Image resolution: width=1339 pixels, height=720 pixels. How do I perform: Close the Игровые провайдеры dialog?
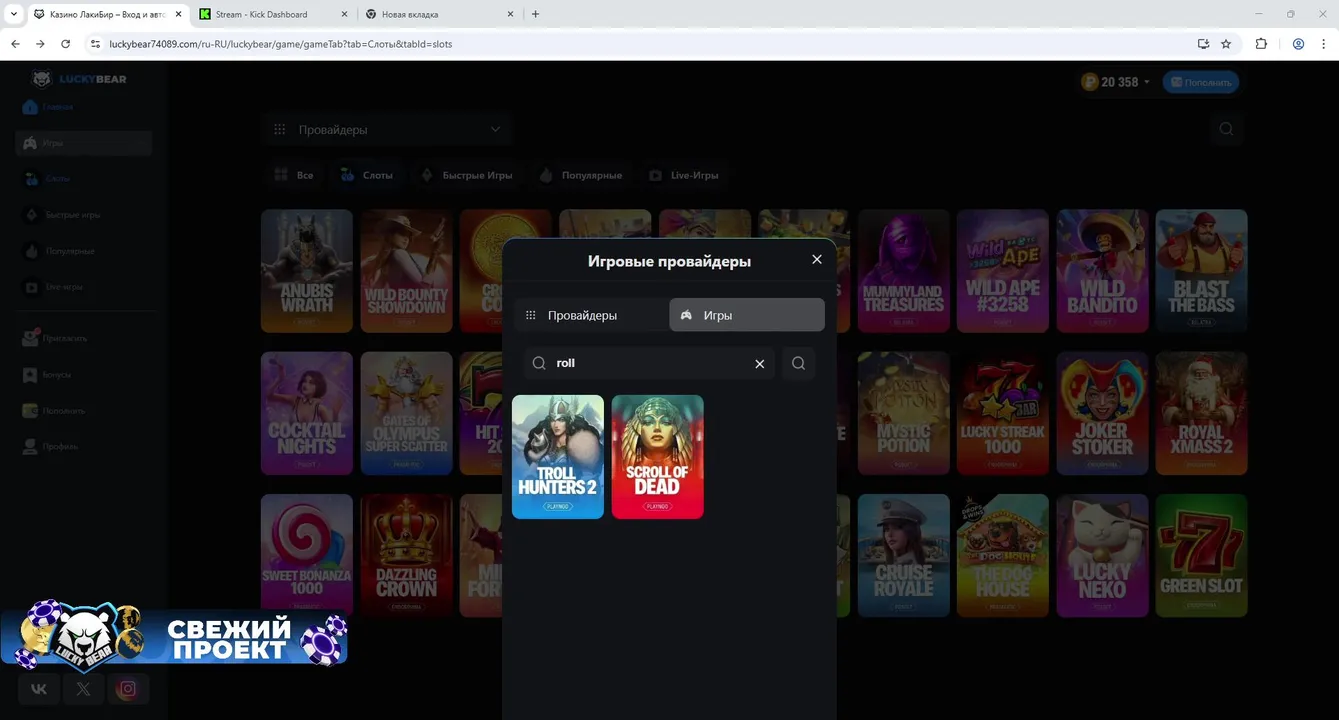816,259
